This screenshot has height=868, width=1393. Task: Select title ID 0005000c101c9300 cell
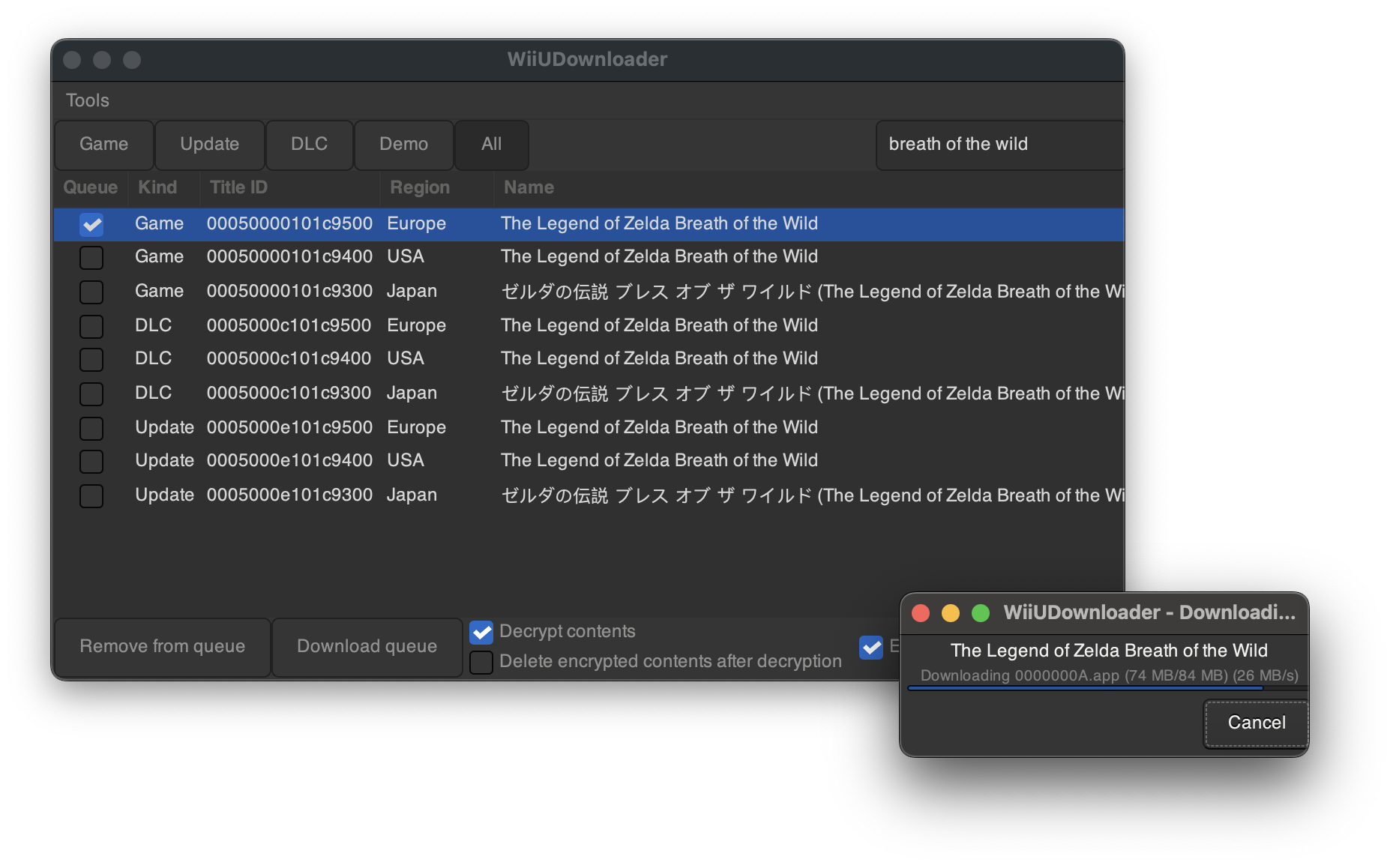(x=289, y=393)
